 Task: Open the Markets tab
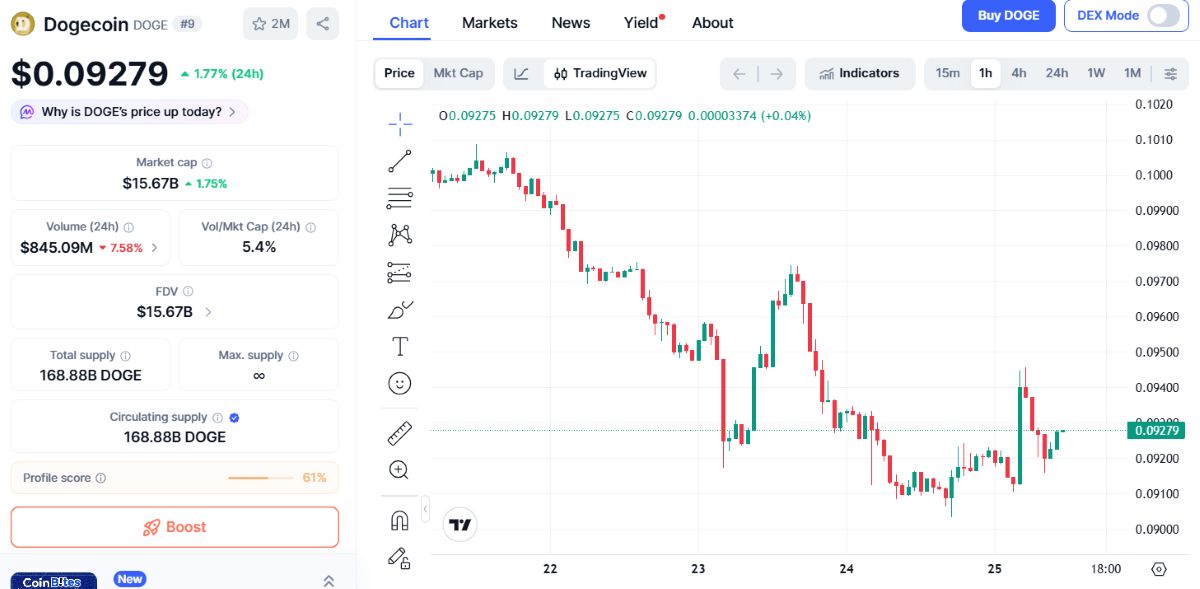(490, 22)
